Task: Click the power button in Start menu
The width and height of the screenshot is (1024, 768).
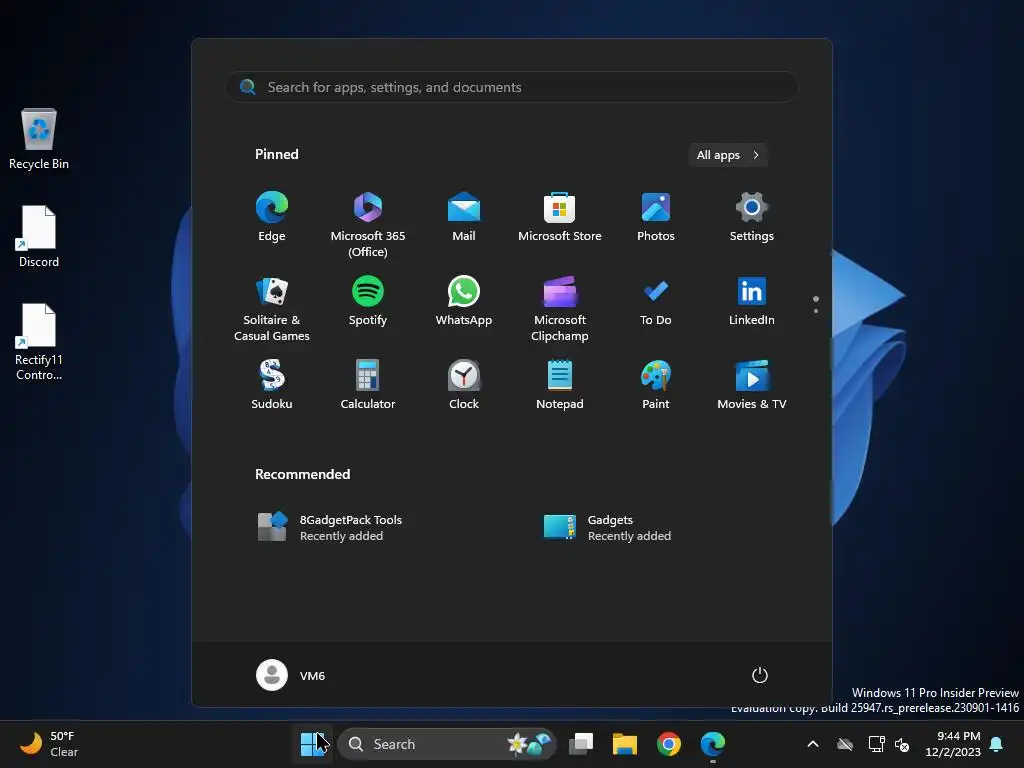Action: pyautogui.click(x=760, y=675)
